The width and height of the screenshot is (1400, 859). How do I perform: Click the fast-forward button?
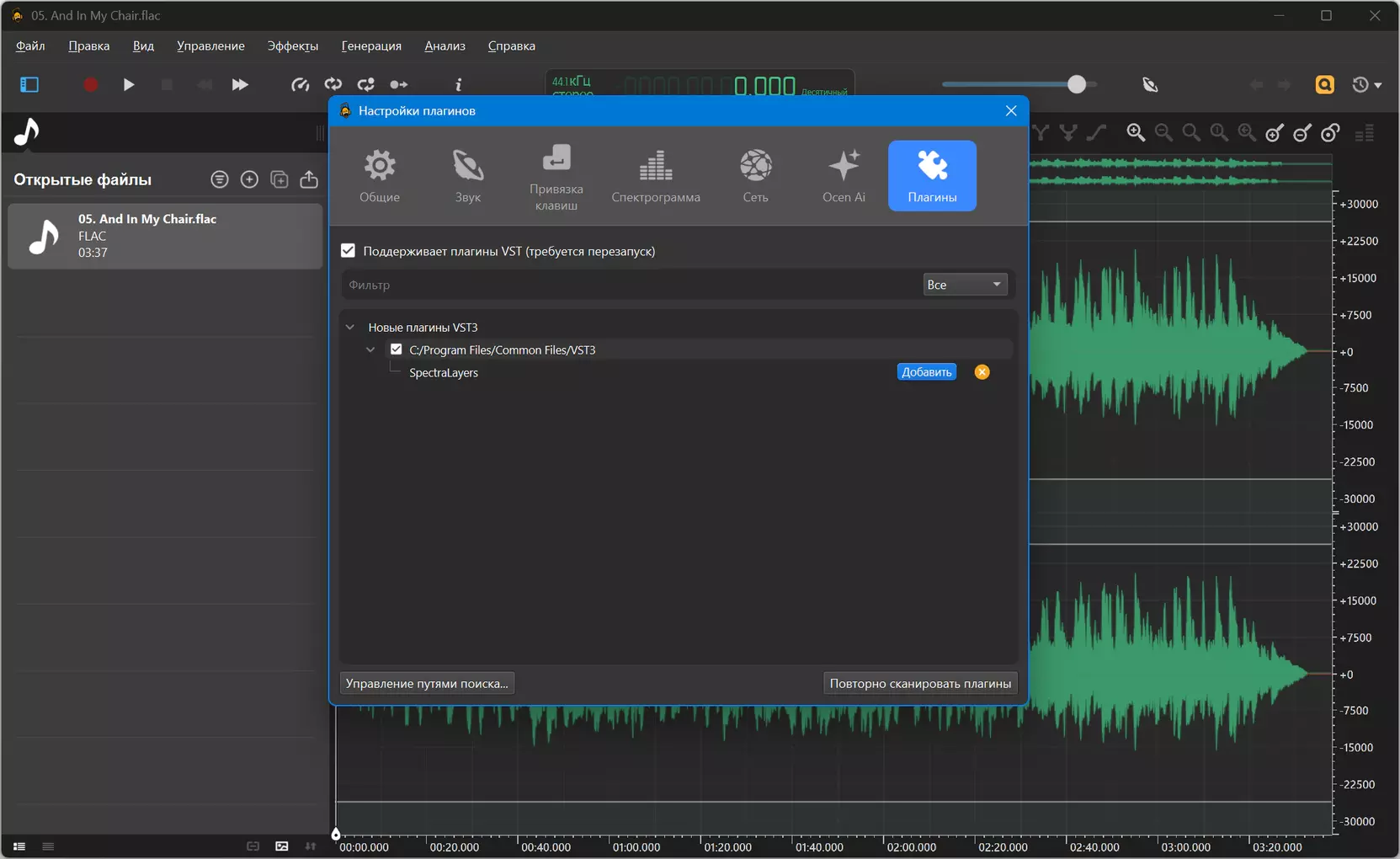[x=240, y=84]
